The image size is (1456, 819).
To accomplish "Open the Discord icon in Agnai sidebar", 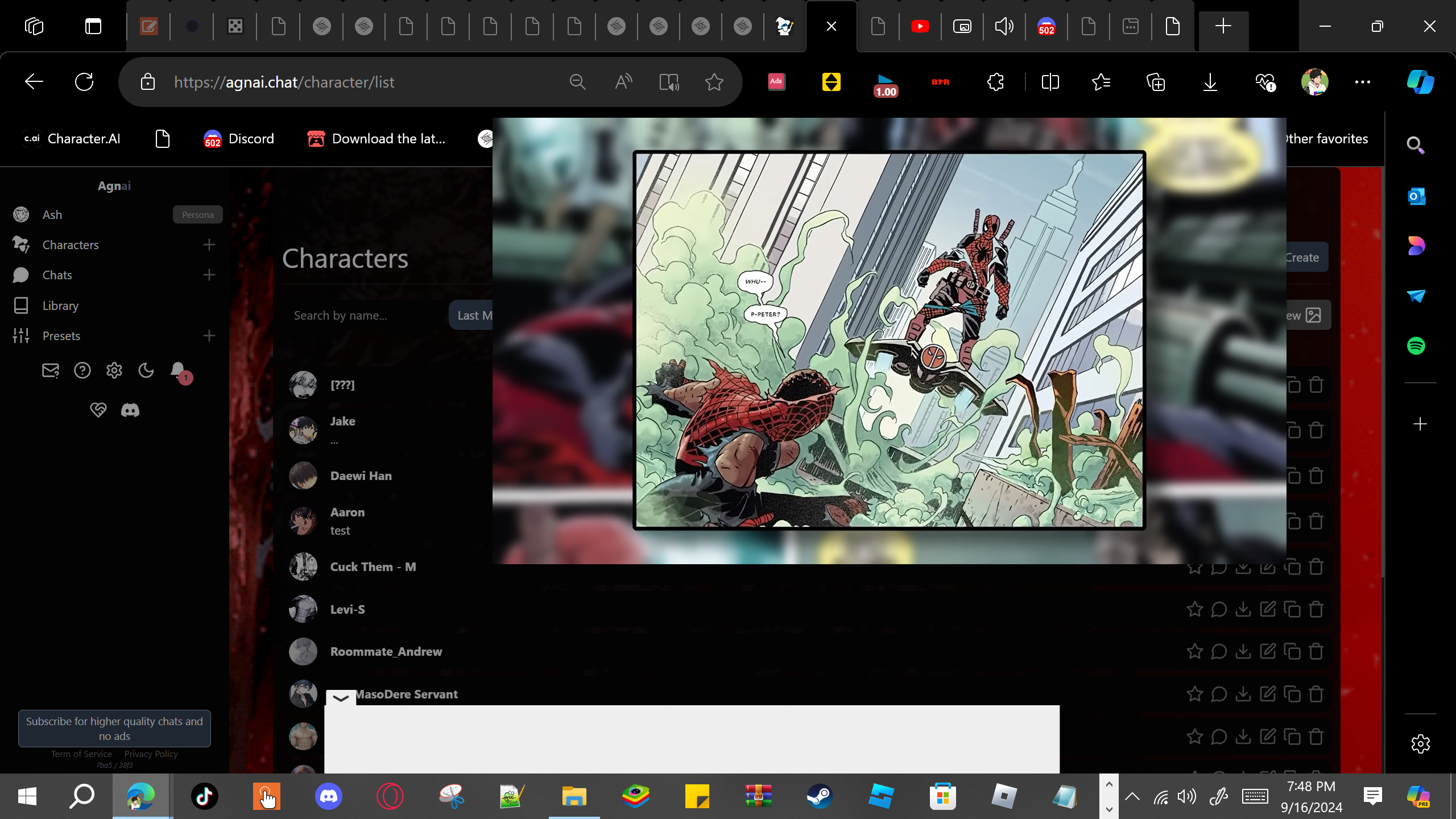I will pos(130,410).
